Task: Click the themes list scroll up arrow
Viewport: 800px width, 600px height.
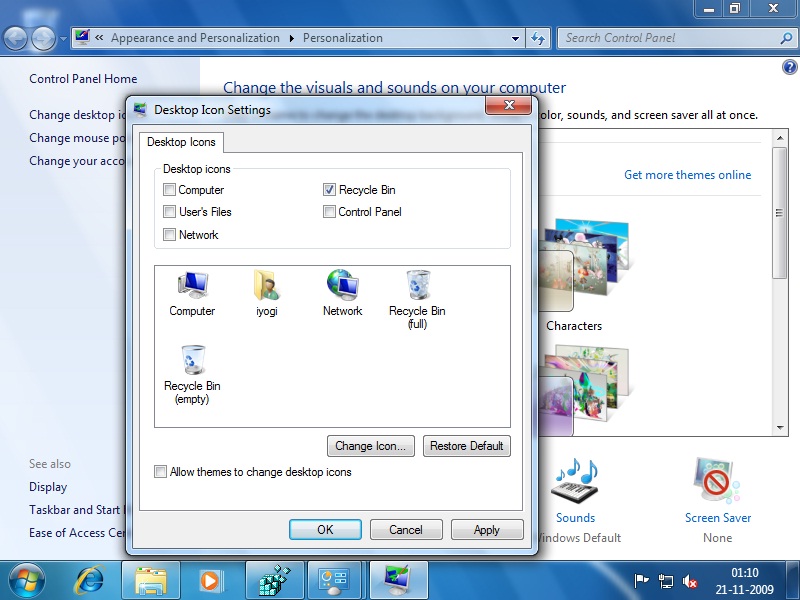Action: (780, 138)
